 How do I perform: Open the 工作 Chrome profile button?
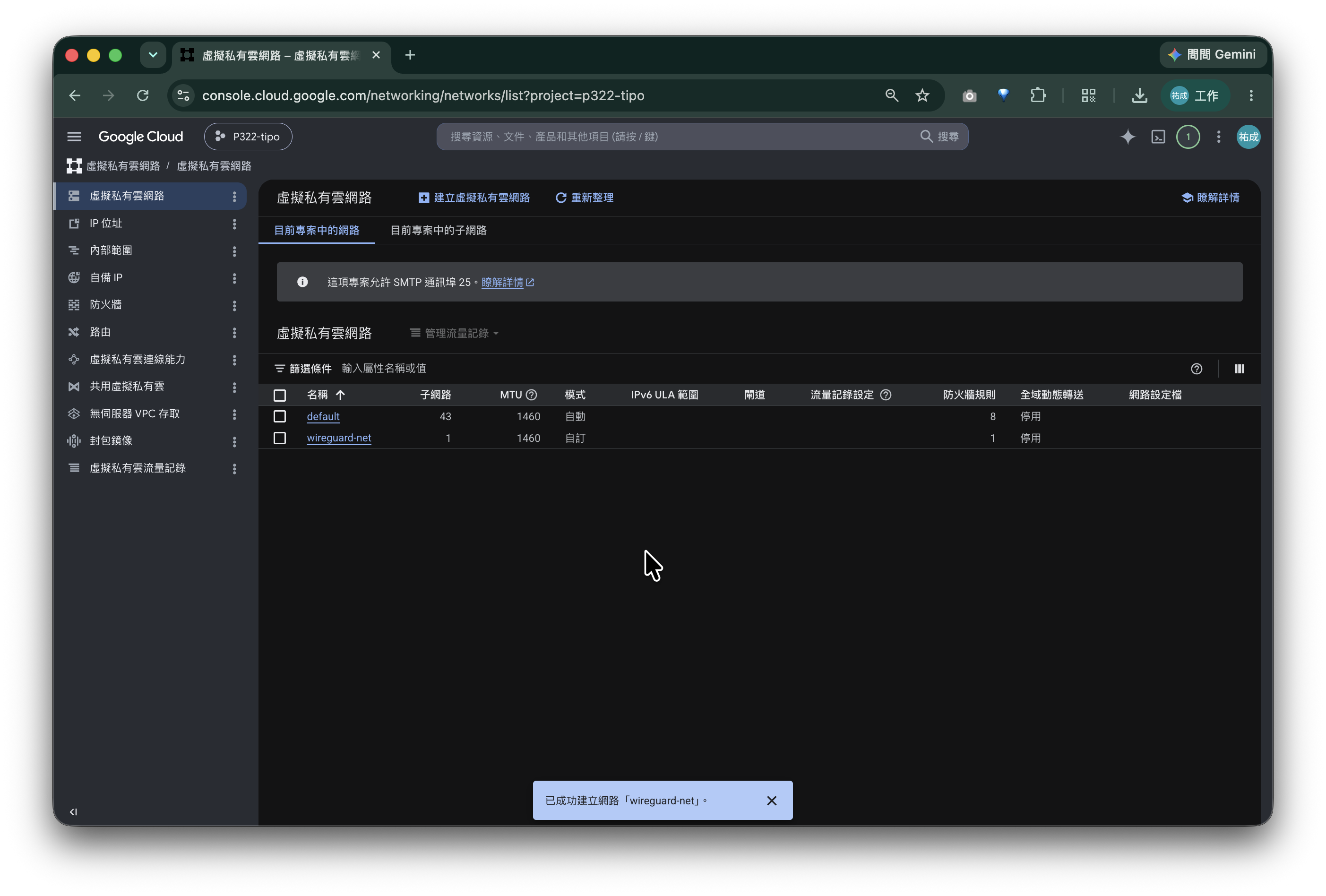1195,95
